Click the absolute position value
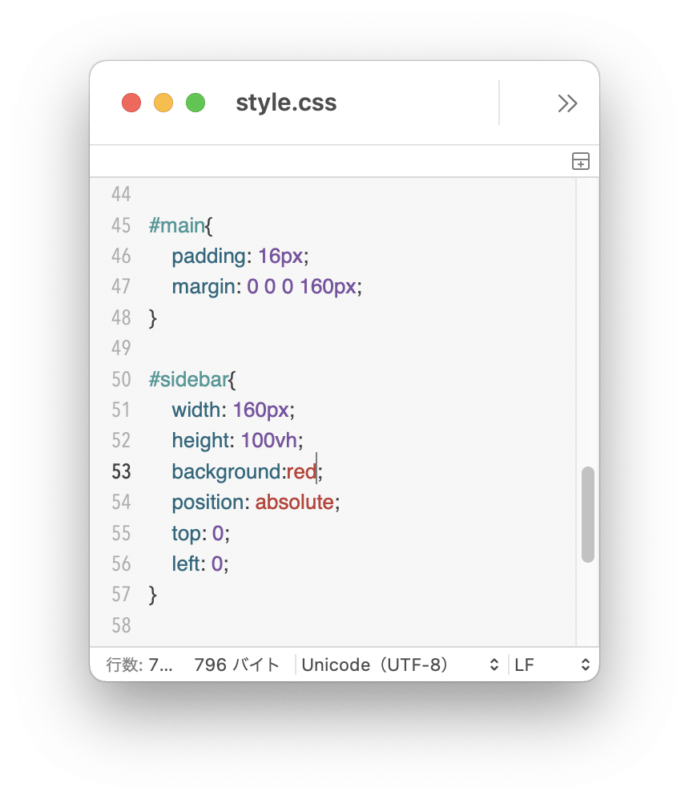 click(x=294, y=502)
